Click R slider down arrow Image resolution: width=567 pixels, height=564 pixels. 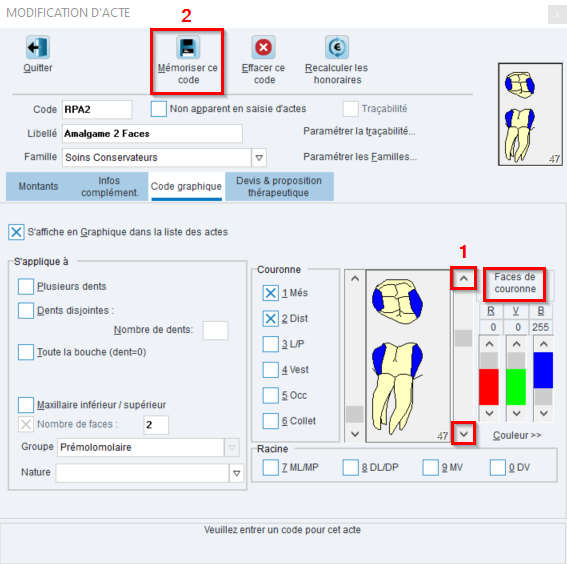tap(489, 413)
